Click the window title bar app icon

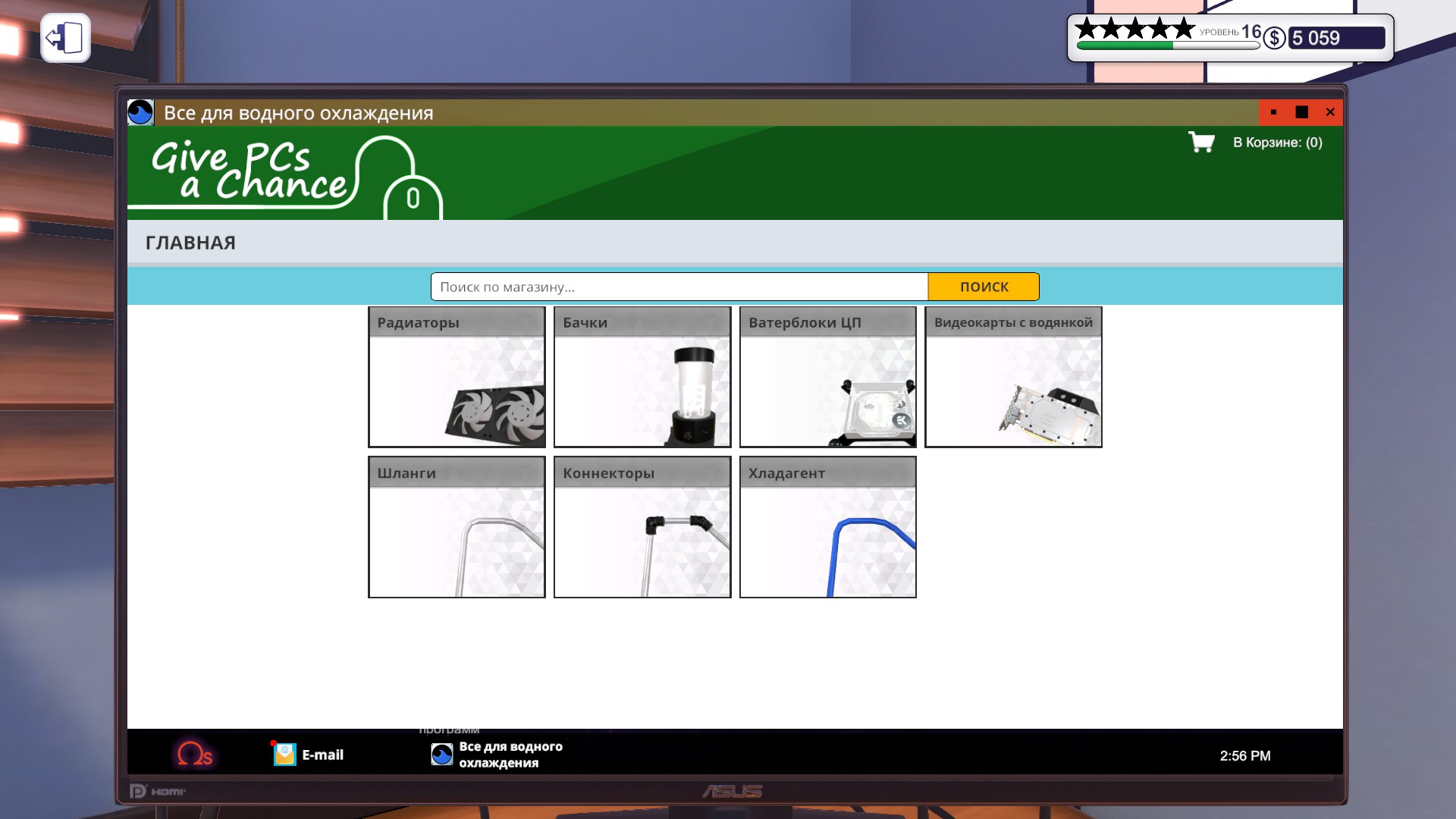click(x=140, y=113)
